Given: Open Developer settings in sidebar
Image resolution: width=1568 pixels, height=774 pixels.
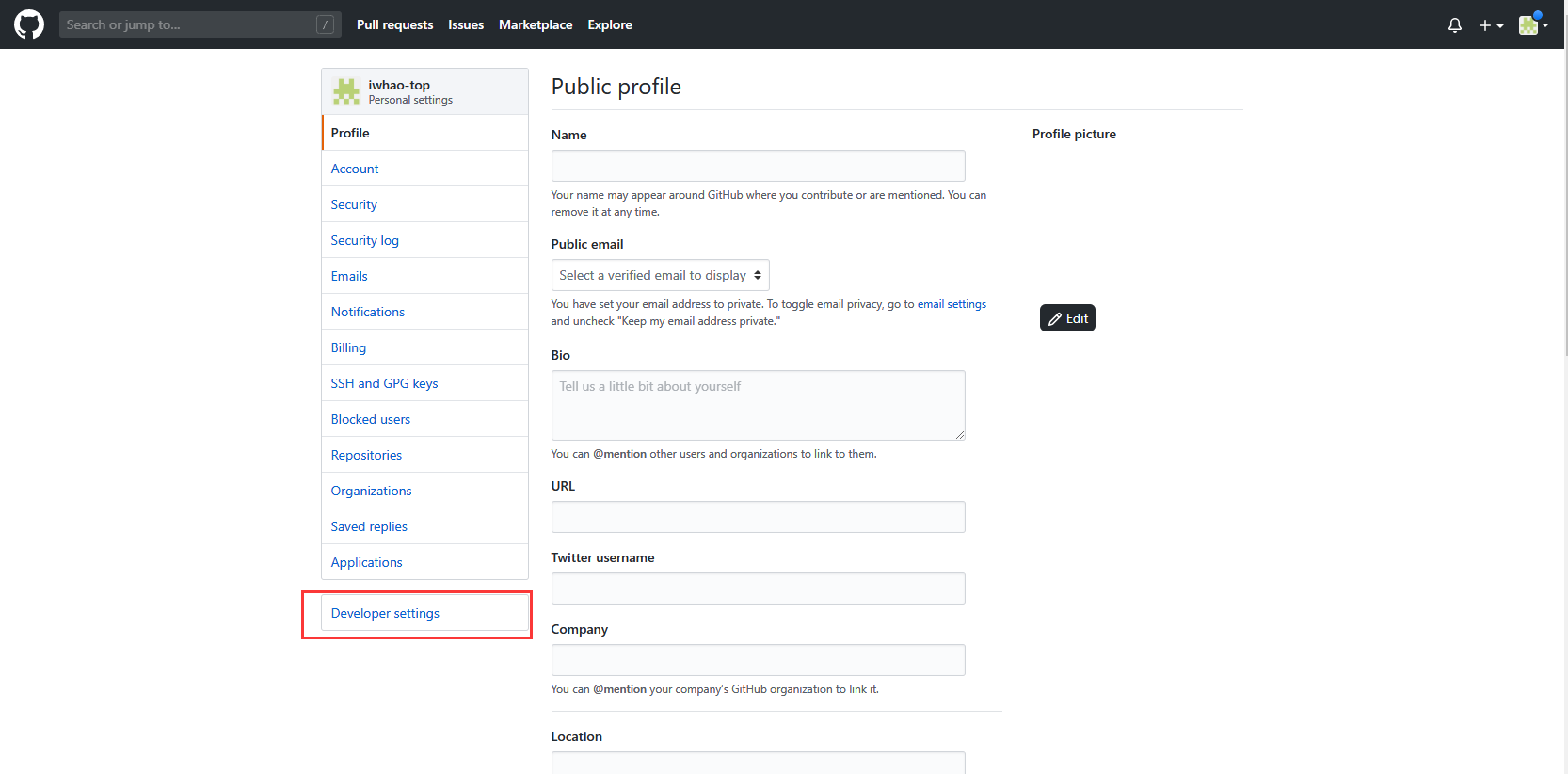Looking at the screenshot, I should pos(385,613).
